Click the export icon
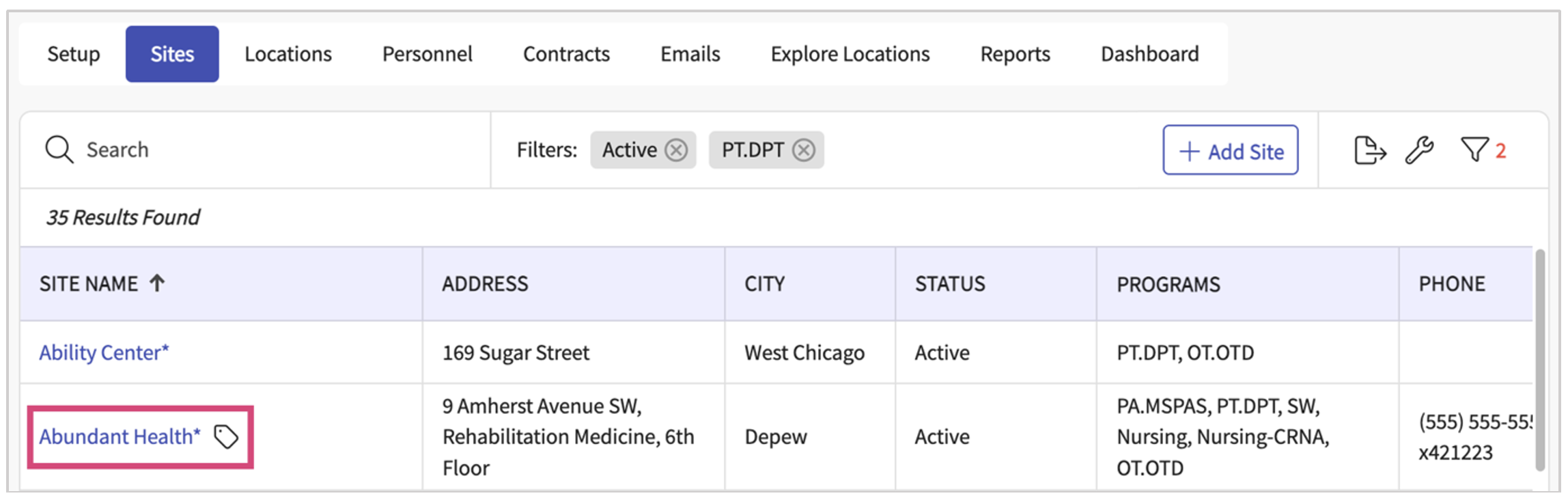 pyautogui.click(x=1369, y=150)
